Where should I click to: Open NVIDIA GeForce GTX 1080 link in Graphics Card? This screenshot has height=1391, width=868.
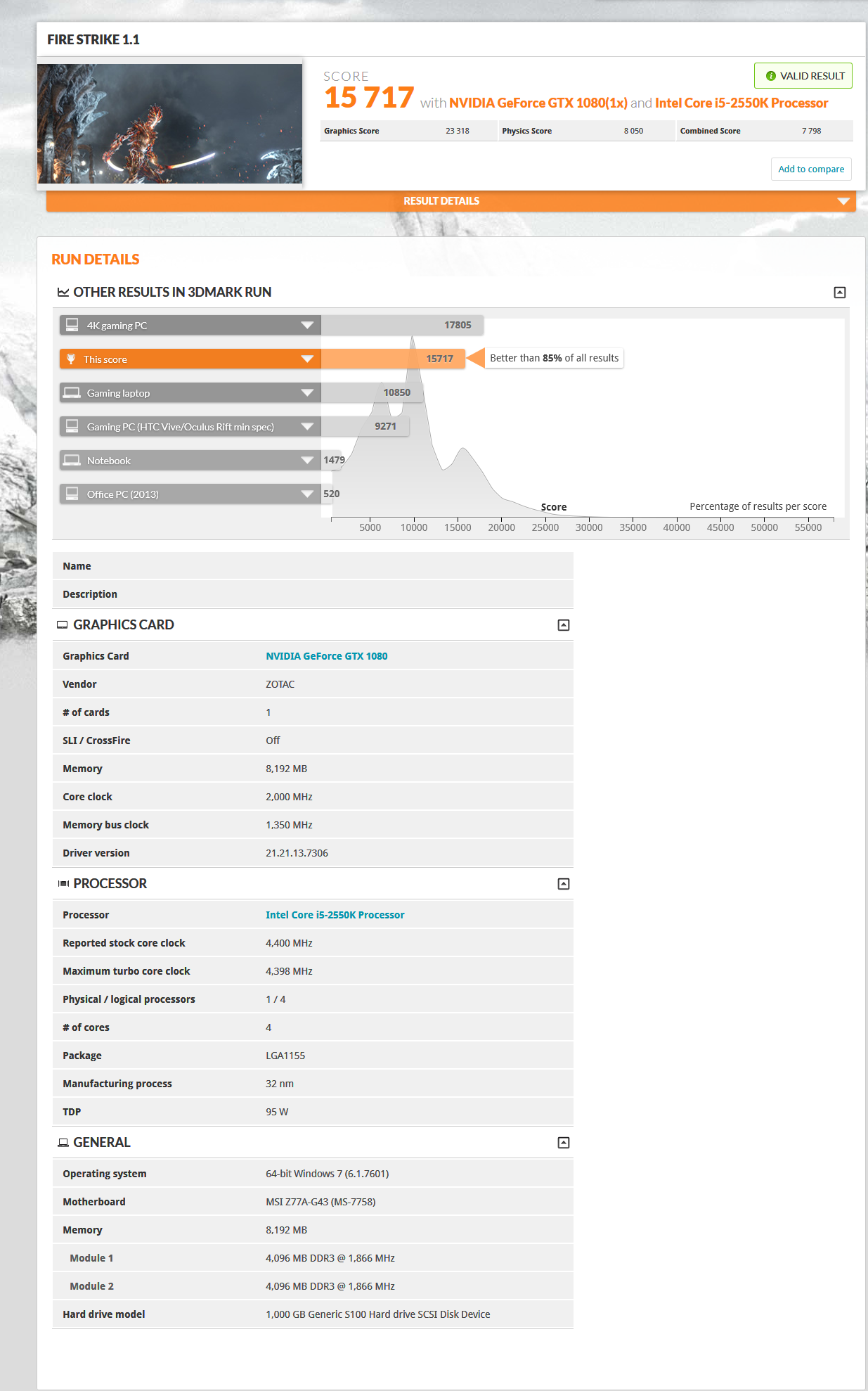point(326,656)
